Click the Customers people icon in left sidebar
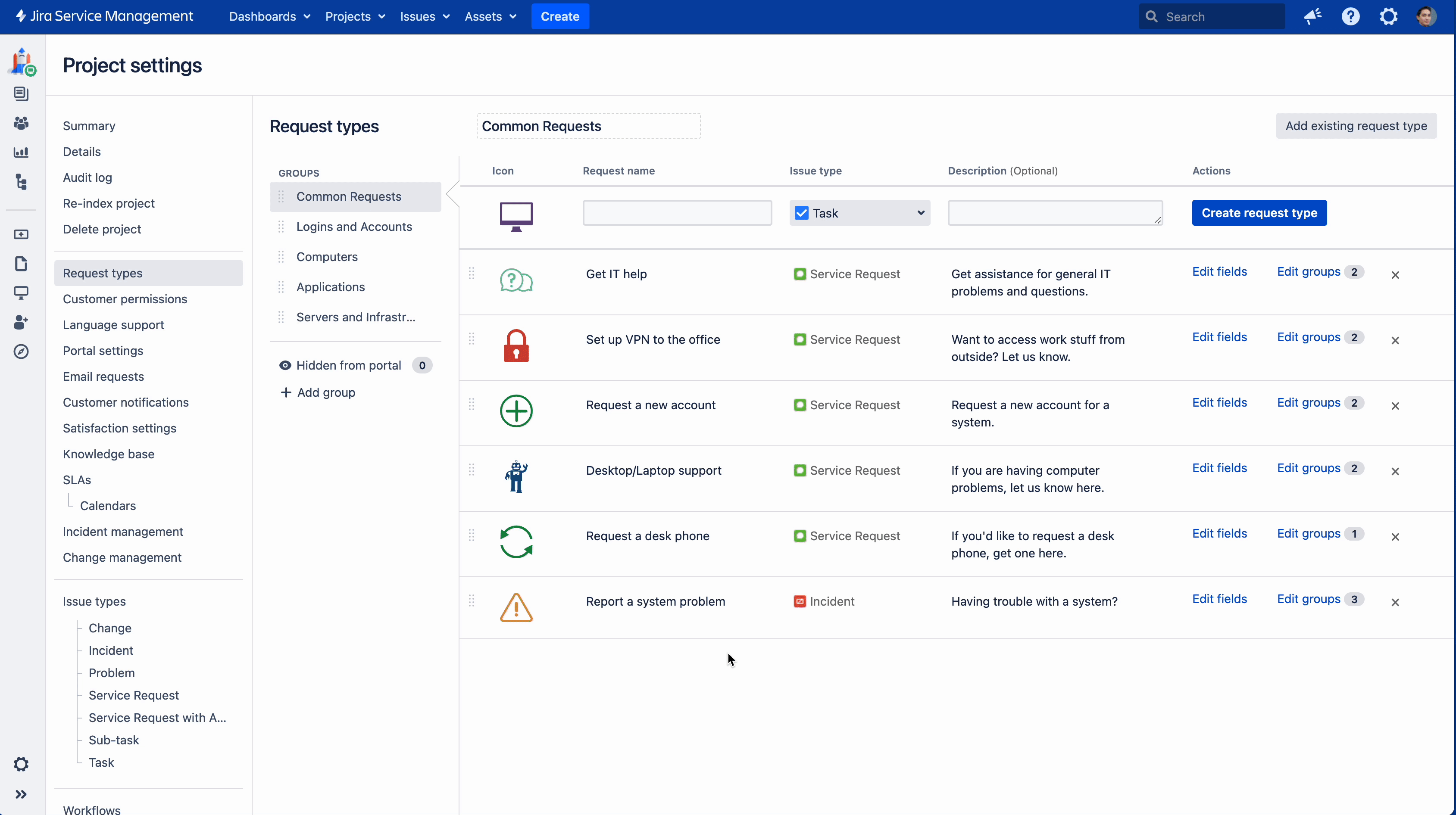 click(21, 123)
